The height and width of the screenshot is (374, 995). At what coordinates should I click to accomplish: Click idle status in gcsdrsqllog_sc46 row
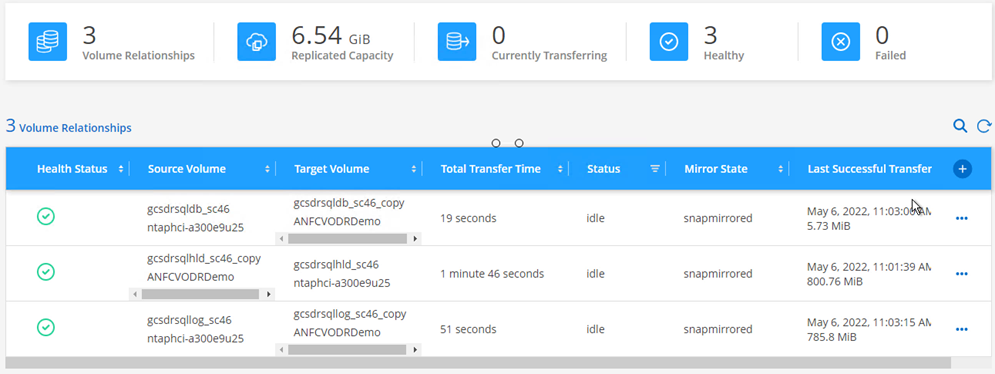point(596,330)
